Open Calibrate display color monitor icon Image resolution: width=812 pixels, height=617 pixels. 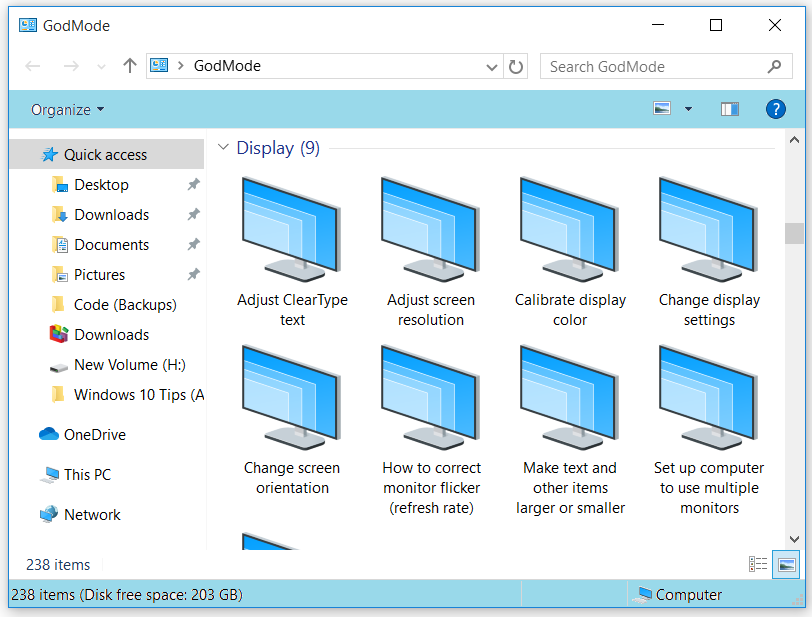point(570,229)
